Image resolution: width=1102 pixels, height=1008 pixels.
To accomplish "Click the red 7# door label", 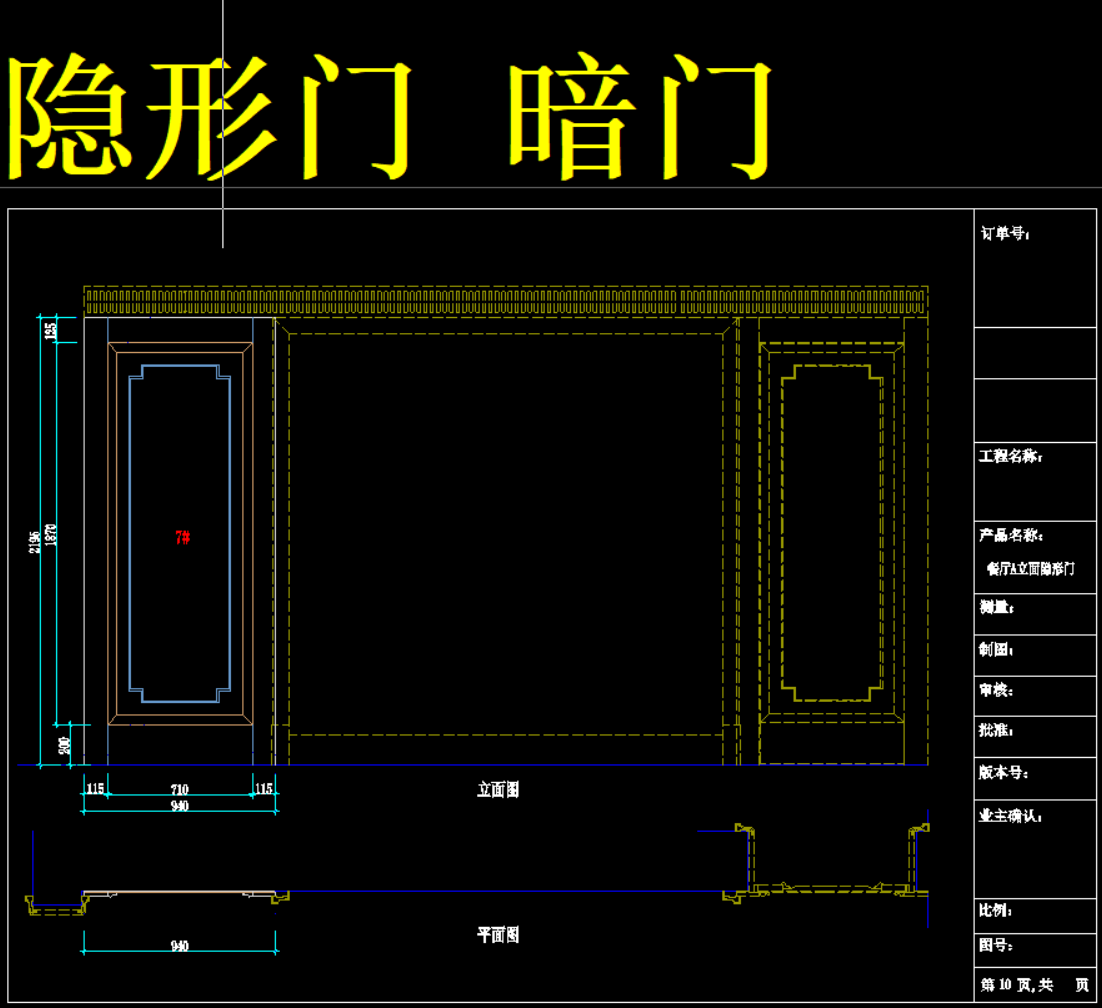I will click(x=183, y=538).
